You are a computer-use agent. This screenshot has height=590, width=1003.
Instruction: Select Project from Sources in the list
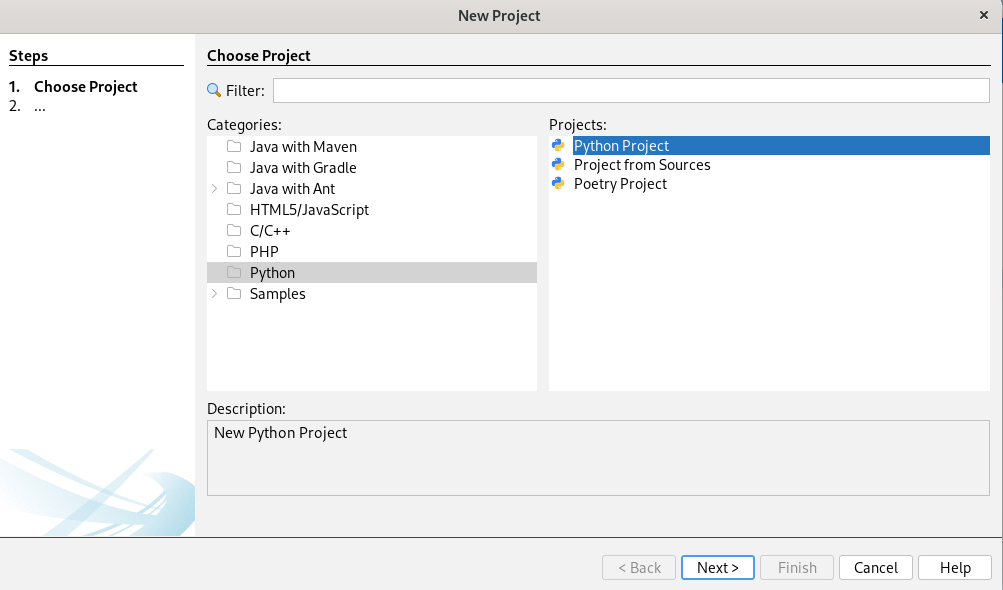642,165
